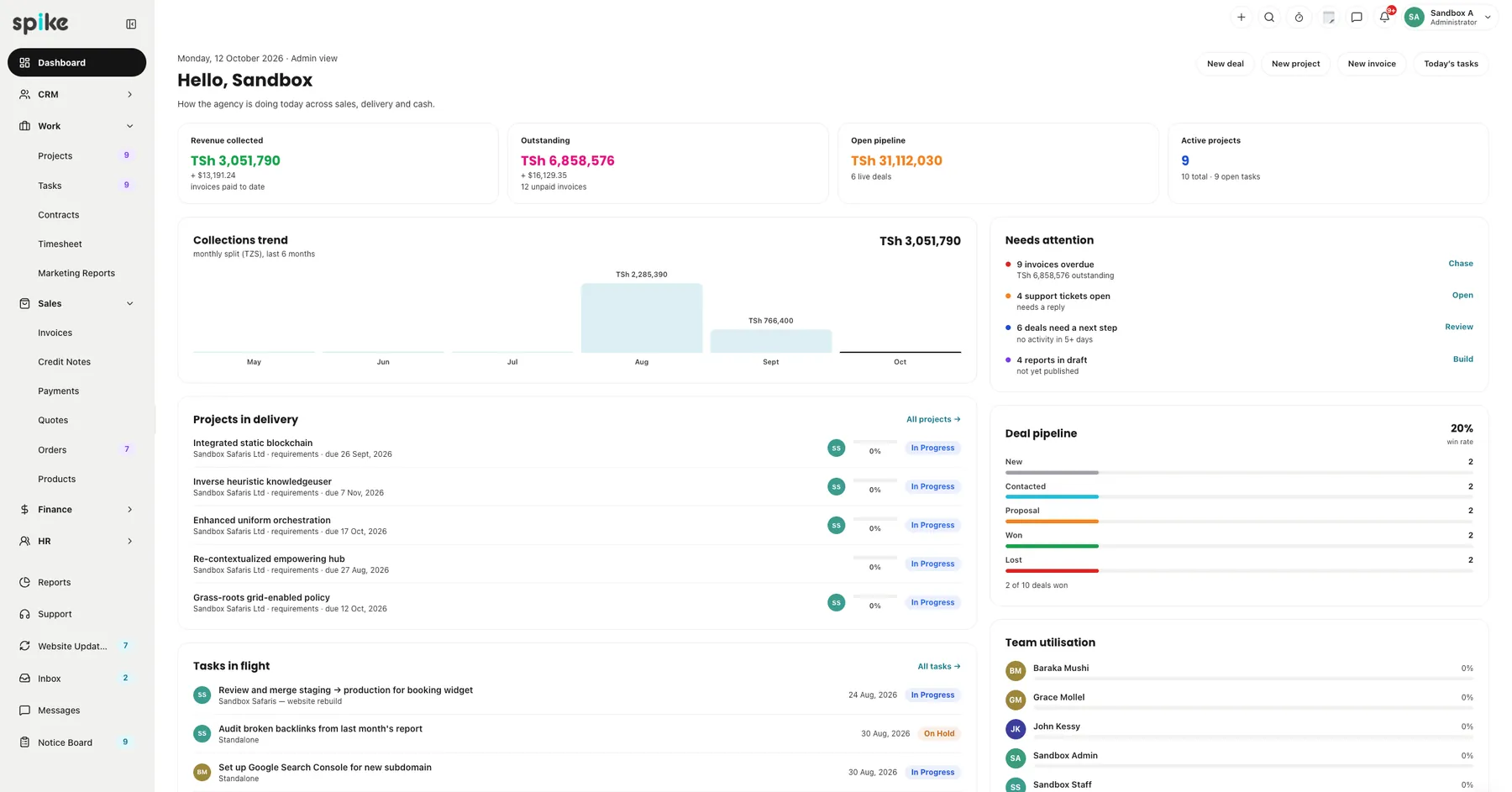1512x792 pixels.
Task: Click the Website Updates refresh icon
Action: [24, 646]
